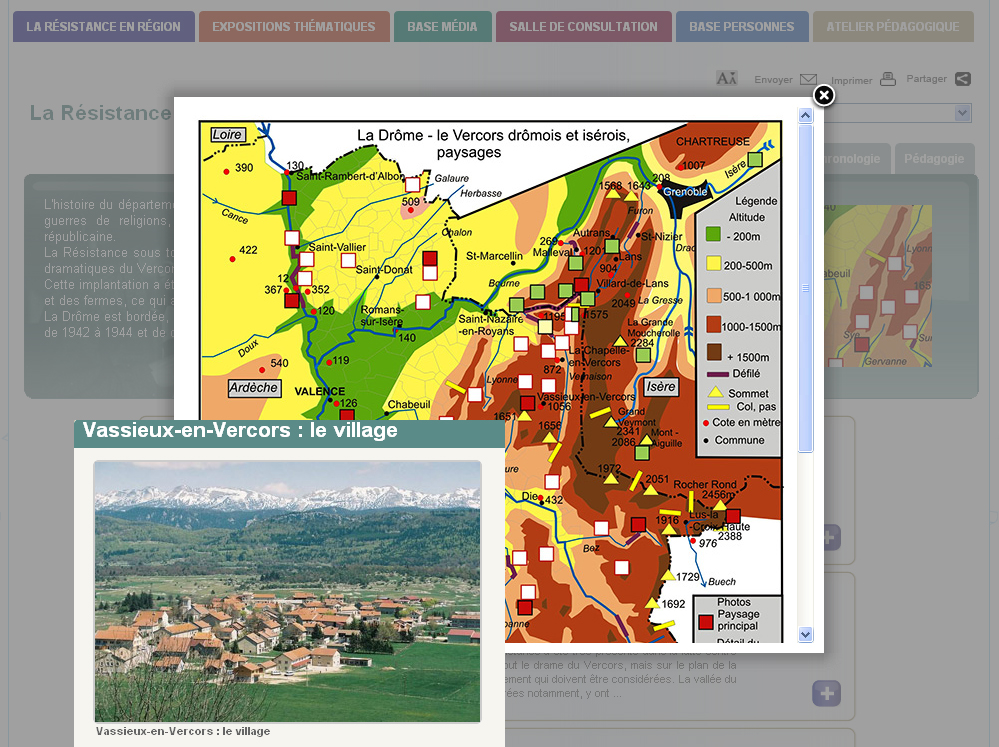Click the popup title 'Vassieux-en-Vercors : le village'
The image size is (999, 747).
click(x=240, y=430)
